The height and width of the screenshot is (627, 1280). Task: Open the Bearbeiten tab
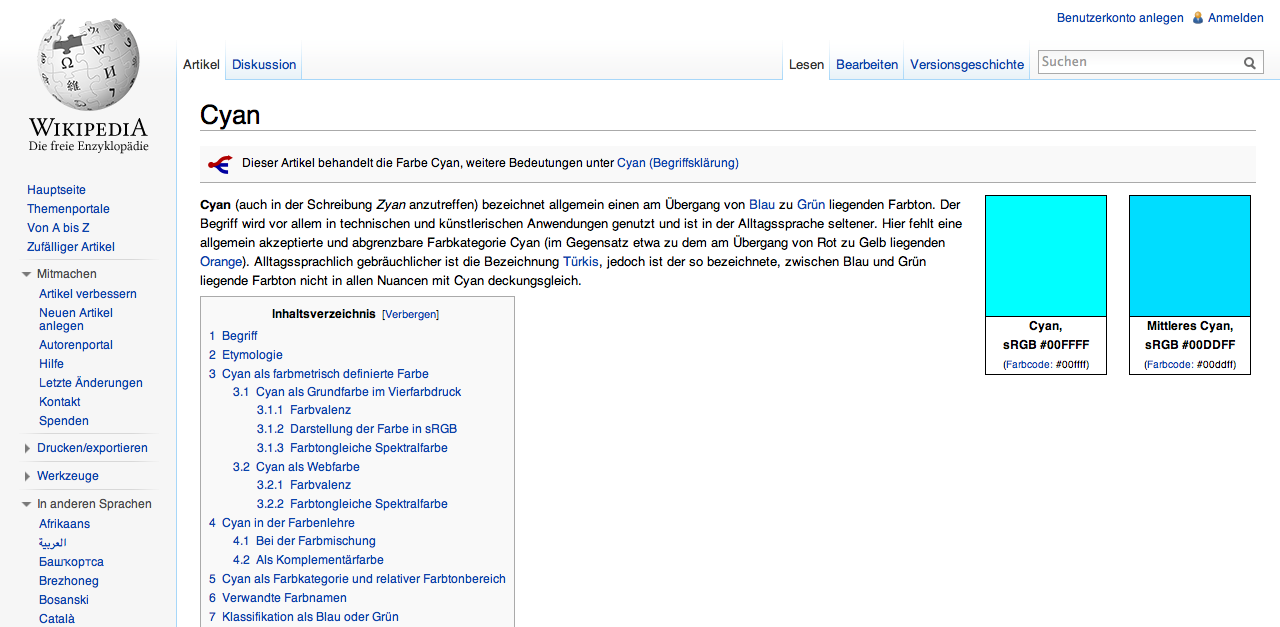click(x=867, y=64)
